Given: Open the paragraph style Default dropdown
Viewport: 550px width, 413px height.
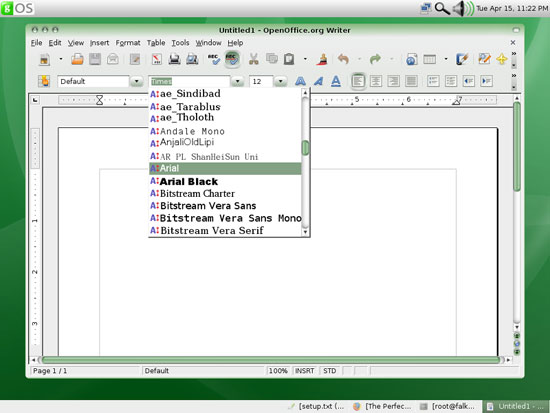Looking at the screenshot, I should [136, 81].
